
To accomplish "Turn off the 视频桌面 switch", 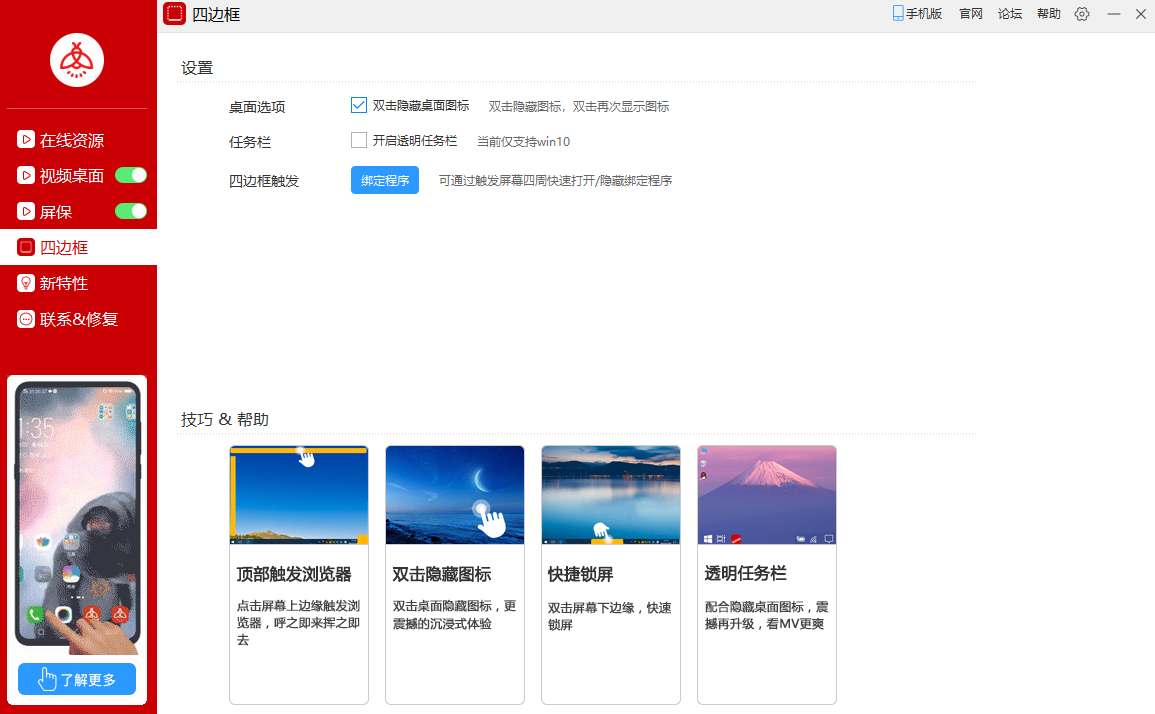I will [x=131, y=175].
